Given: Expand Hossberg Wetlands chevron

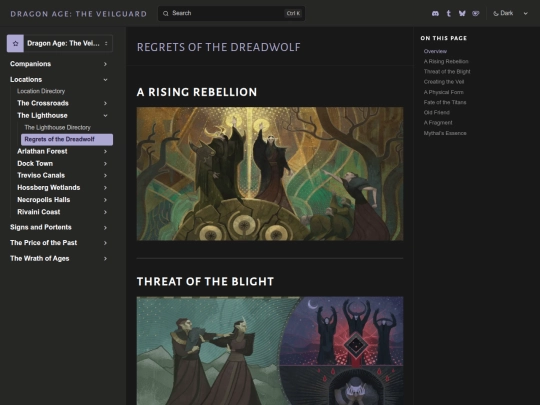Looking at the screenshot, I should click(105, 188).
